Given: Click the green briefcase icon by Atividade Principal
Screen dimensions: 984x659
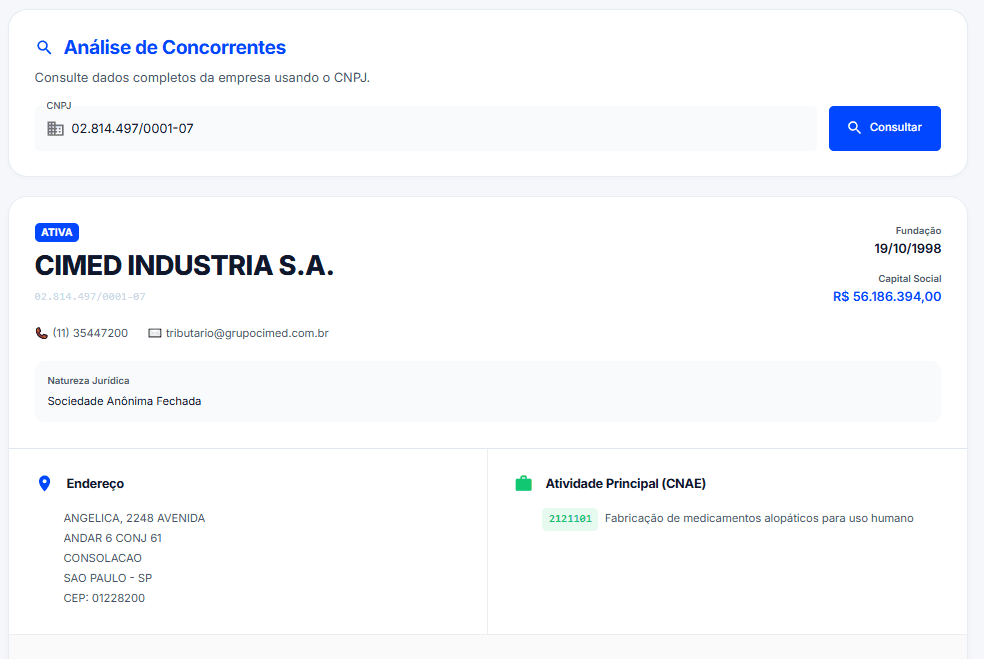Looking at the screenshot, I should 523,484.
